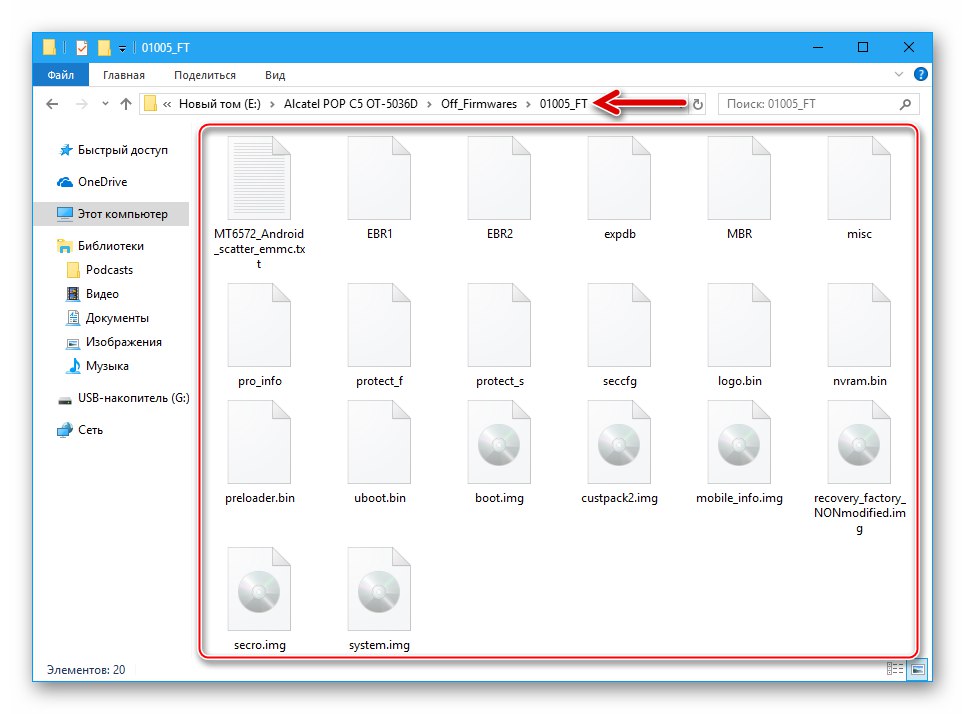Open Документы library
The width and height of the screenshot is (965, 714).
click(x=108, y=318)
